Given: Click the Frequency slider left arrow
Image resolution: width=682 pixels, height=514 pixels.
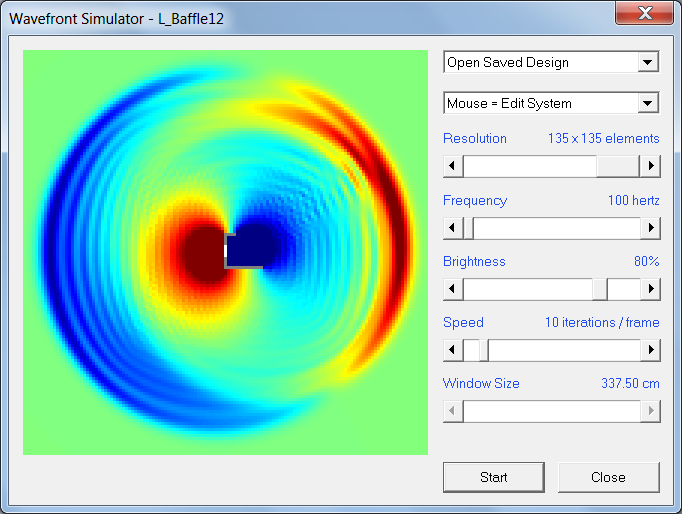Looking at the screenshot, I should 453,227.
